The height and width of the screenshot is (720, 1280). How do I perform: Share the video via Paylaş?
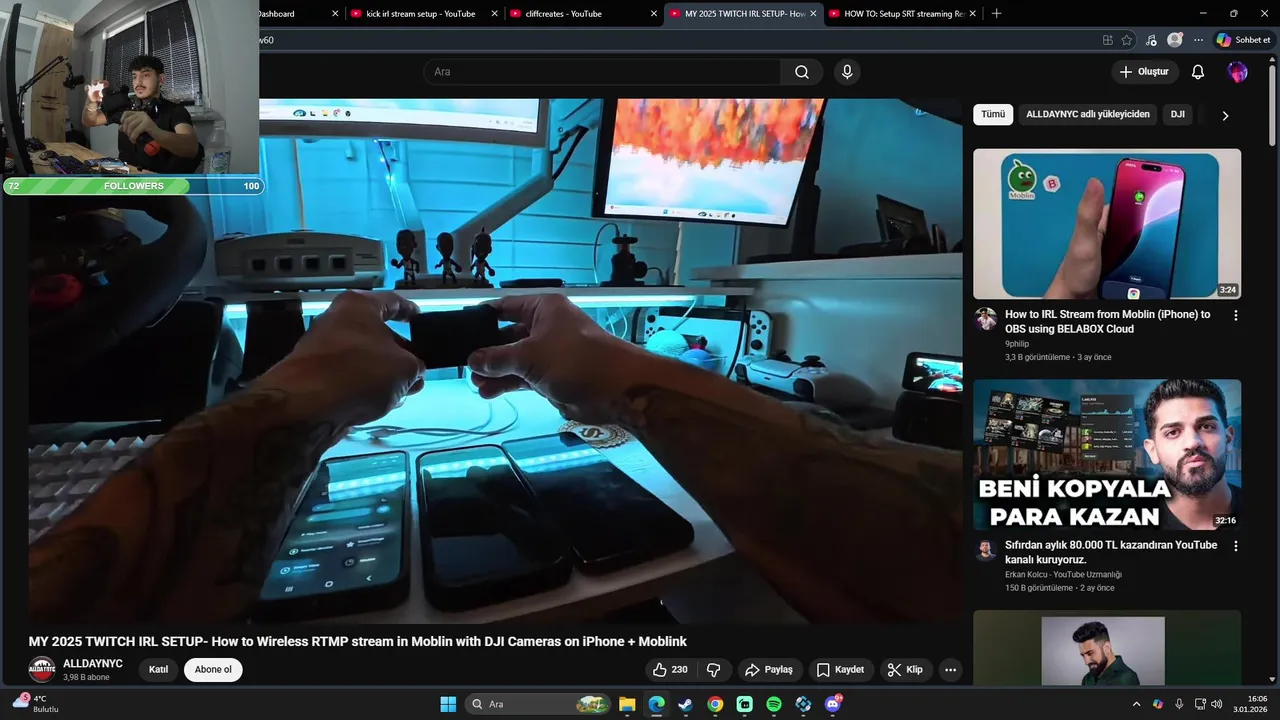769,670
